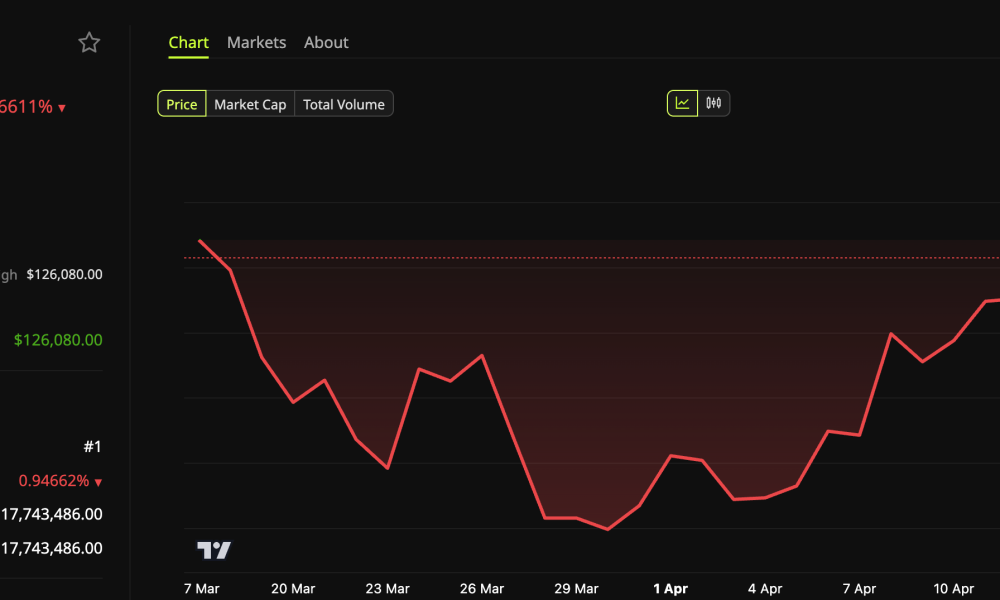Click the $126,080.00 24h high value
This screenshot has width=1000, height=600.
[62, 274]
